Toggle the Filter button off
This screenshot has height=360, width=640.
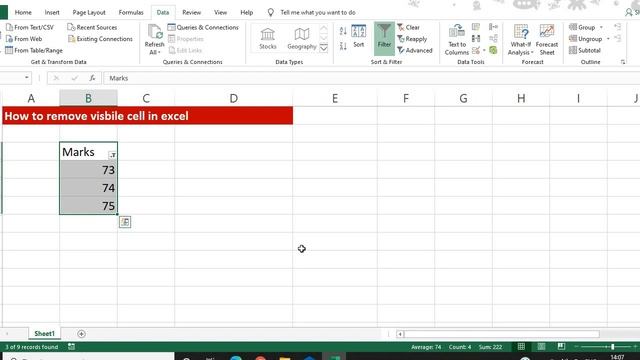coord(384,38)
